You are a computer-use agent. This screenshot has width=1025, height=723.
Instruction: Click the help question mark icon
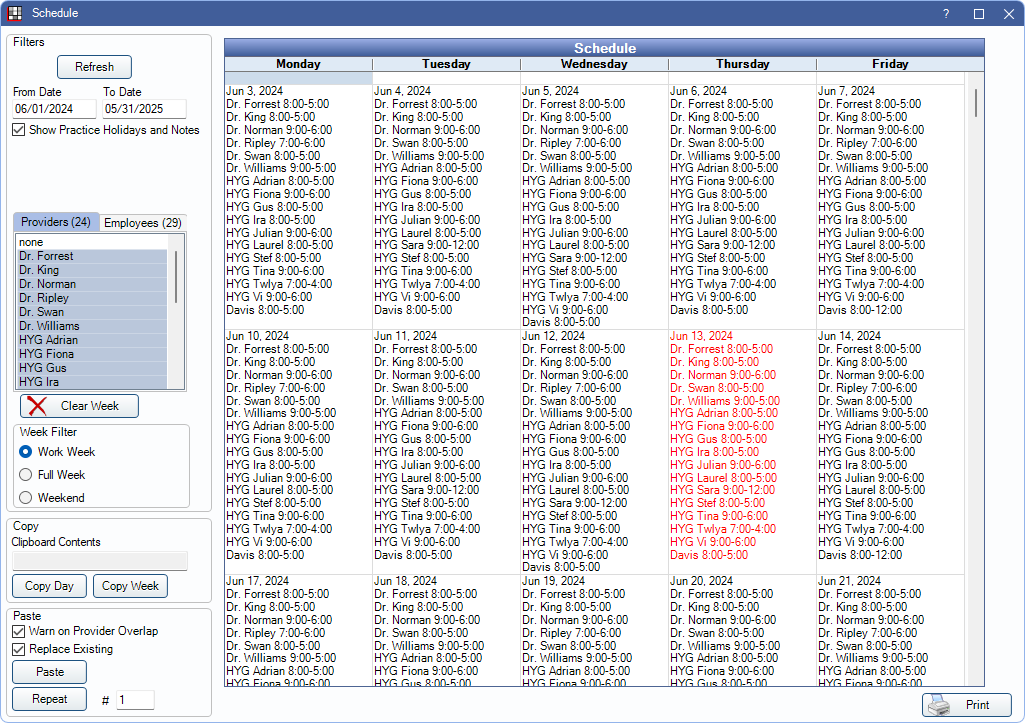pos(946,14)
